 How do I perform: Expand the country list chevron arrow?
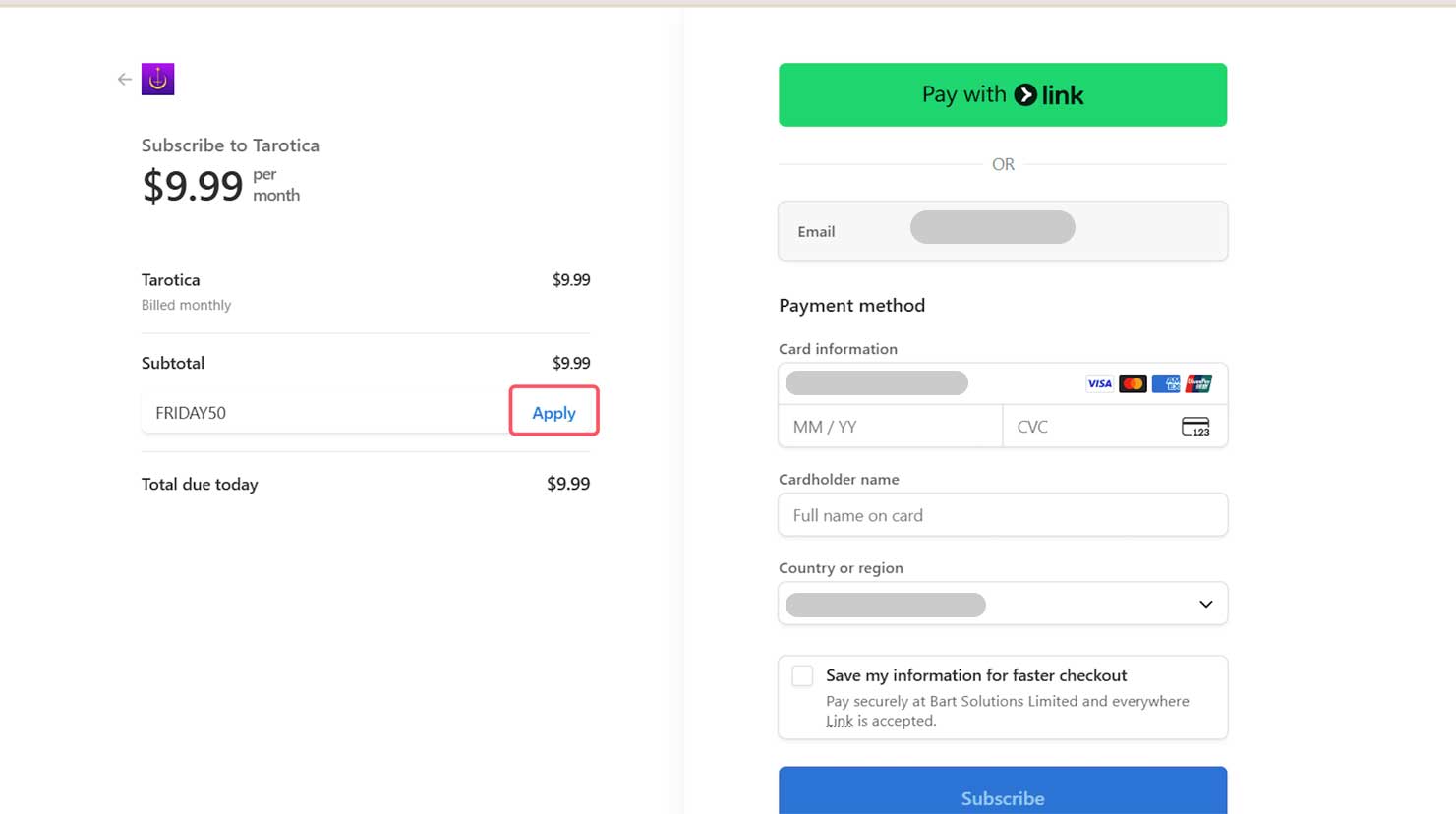coord(1206,605)
